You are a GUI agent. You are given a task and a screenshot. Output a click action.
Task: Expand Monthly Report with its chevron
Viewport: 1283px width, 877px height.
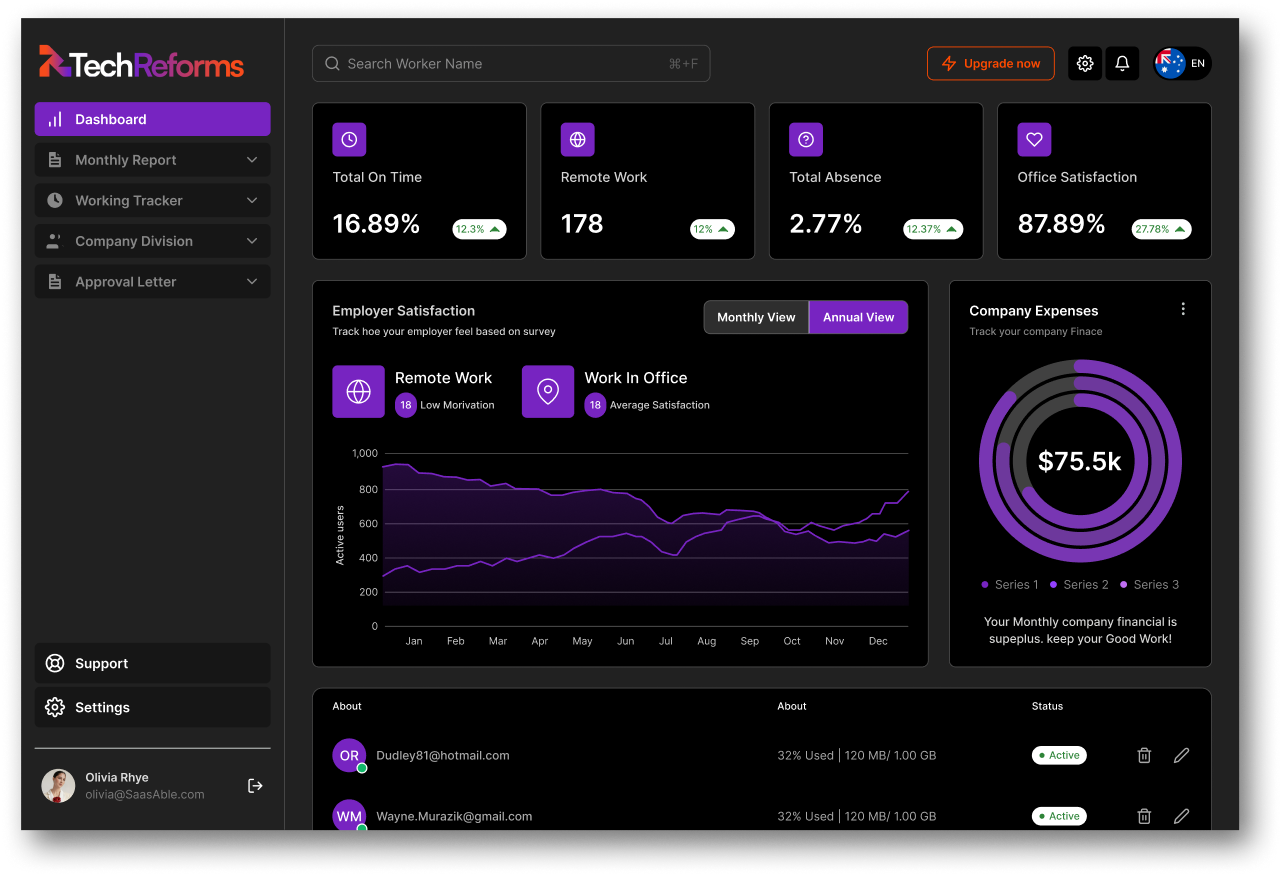pyautogui.click(x=252, y=160)
